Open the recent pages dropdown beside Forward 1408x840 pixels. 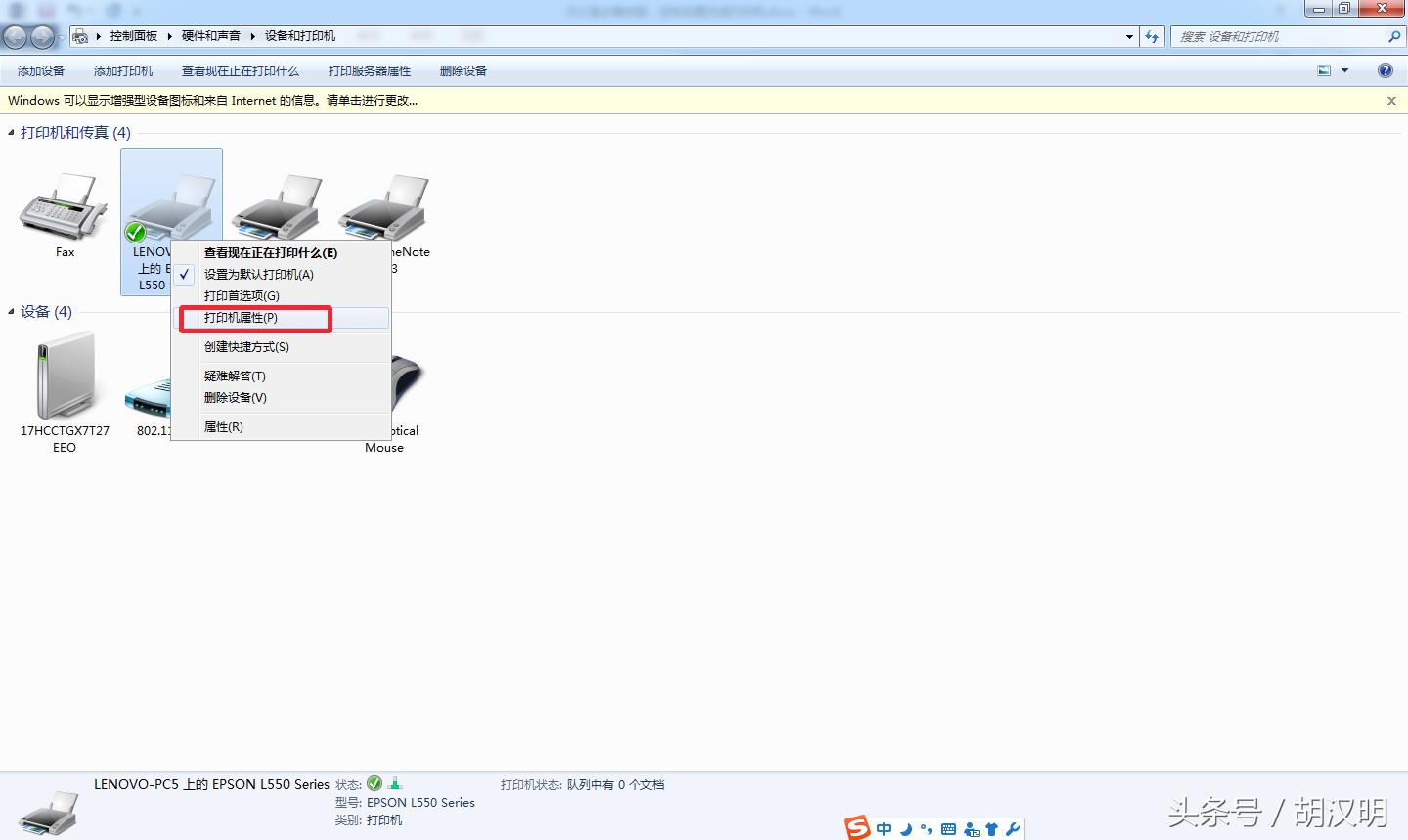(x=63, y=38)
